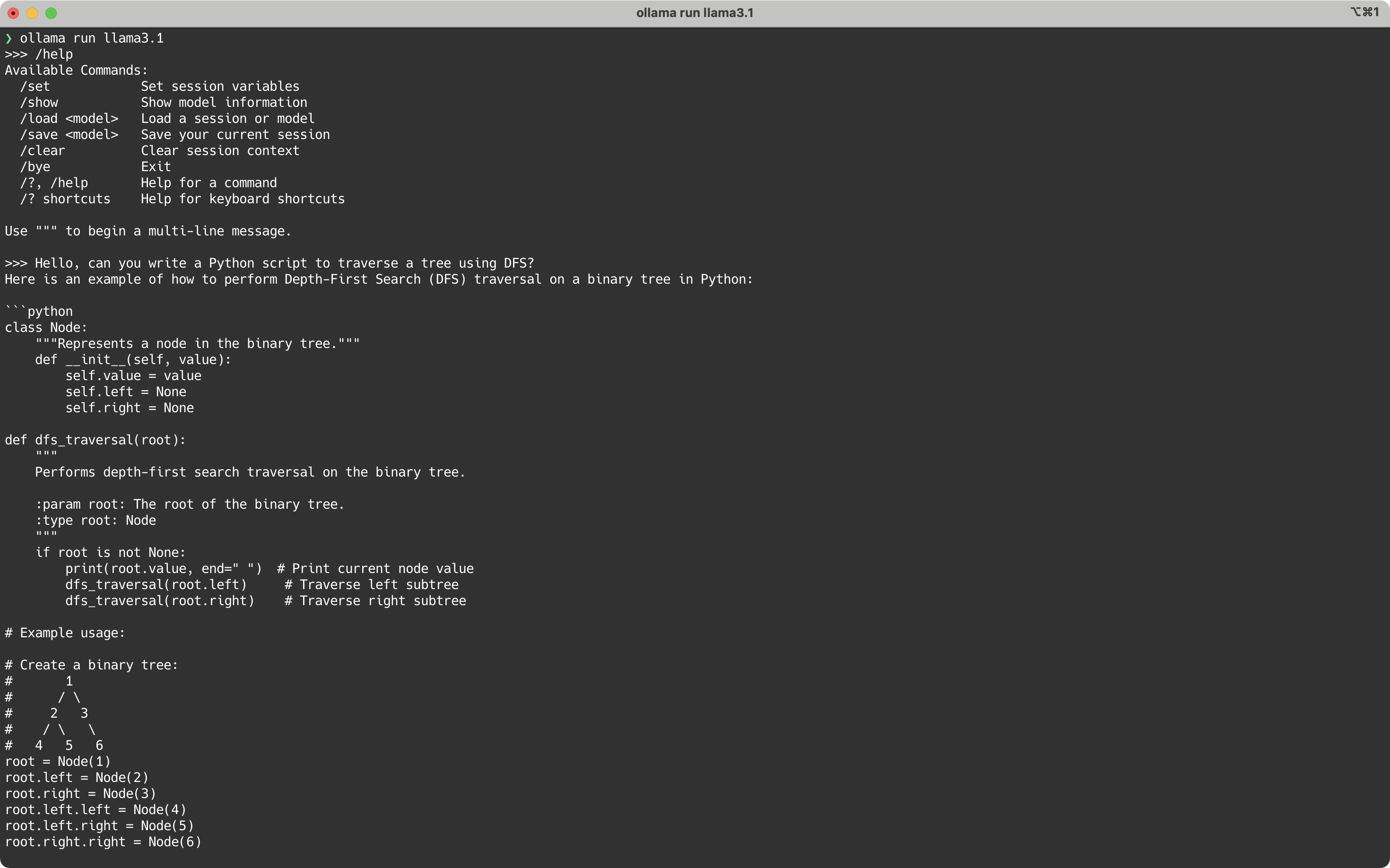Viewport: 1390px width, 868px height.
Task: Click the '/bye' command entry
Action: click(x=35, y=167)
